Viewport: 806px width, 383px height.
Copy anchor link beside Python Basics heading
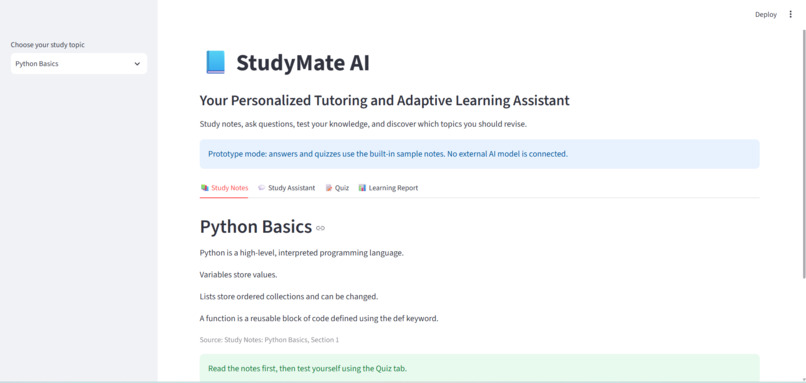(320, 228)
